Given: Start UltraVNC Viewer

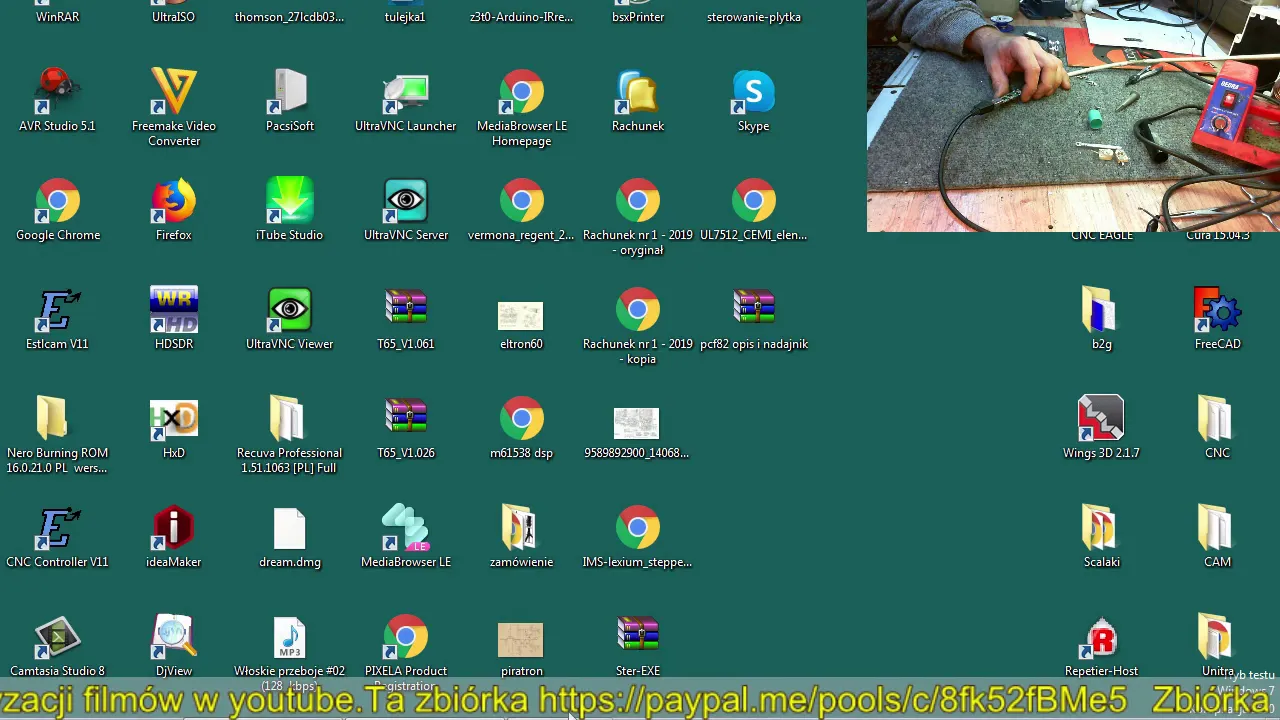Looking at the screenshot, I should 290,318.
